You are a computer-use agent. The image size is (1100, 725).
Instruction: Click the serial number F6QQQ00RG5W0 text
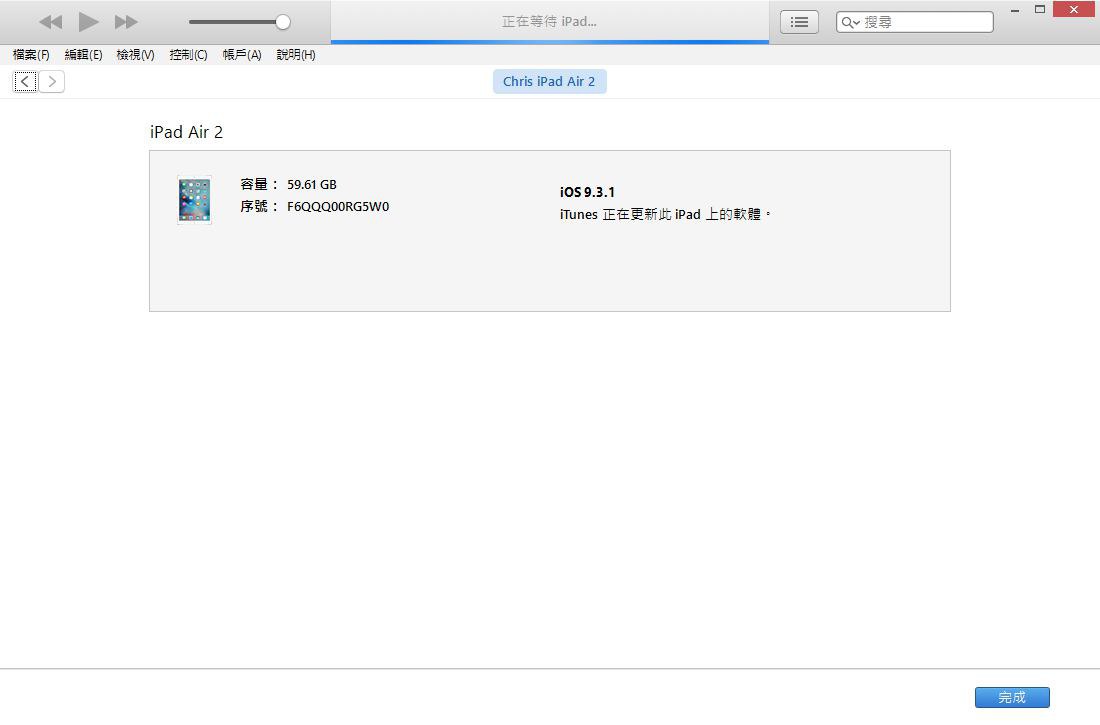pyautogui.click(x=338, y=207)
